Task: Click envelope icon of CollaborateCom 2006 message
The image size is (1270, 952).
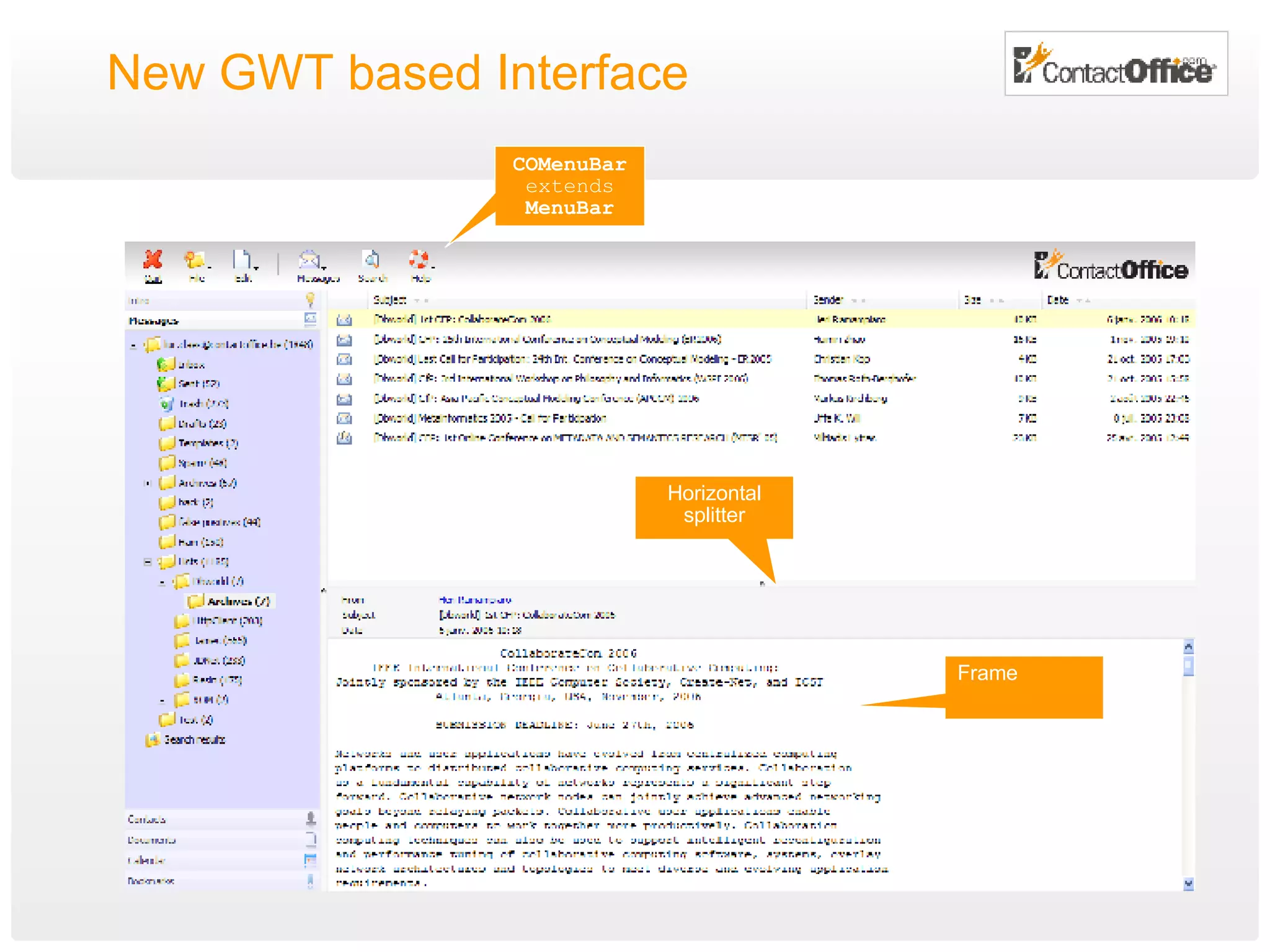Action: pos(344,320)
